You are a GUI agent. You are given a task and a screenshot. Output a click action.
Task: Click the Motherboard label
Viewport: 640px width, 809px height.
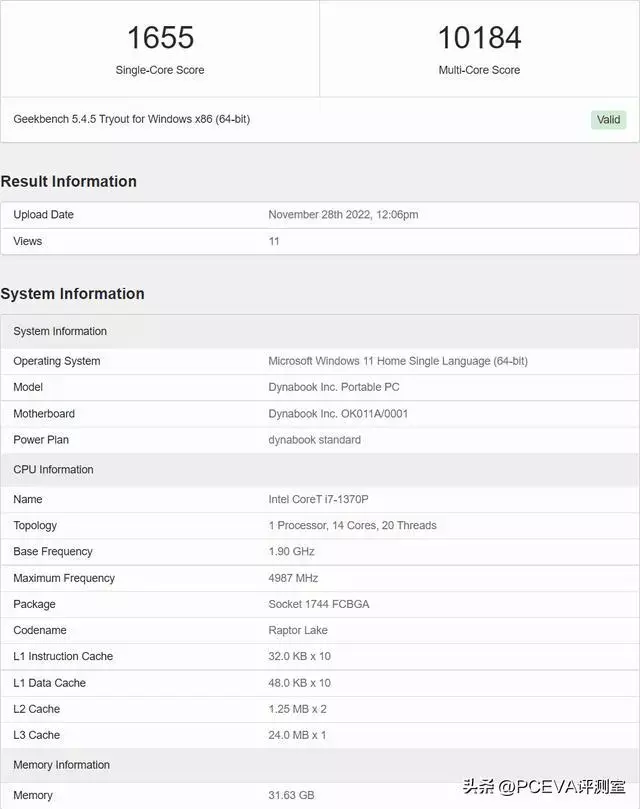pyautogui.click(x=44, y=414)
